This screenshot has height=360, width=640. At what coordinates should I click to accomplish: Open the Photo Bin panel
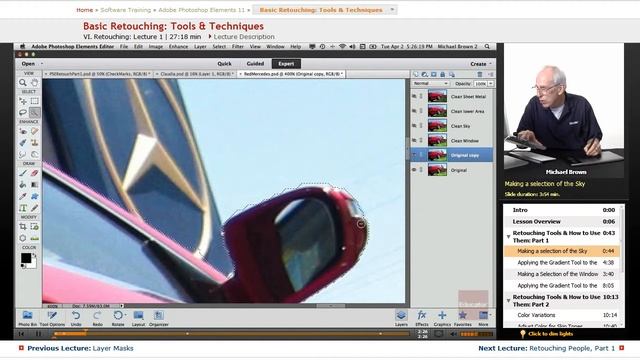pos(28,318)
